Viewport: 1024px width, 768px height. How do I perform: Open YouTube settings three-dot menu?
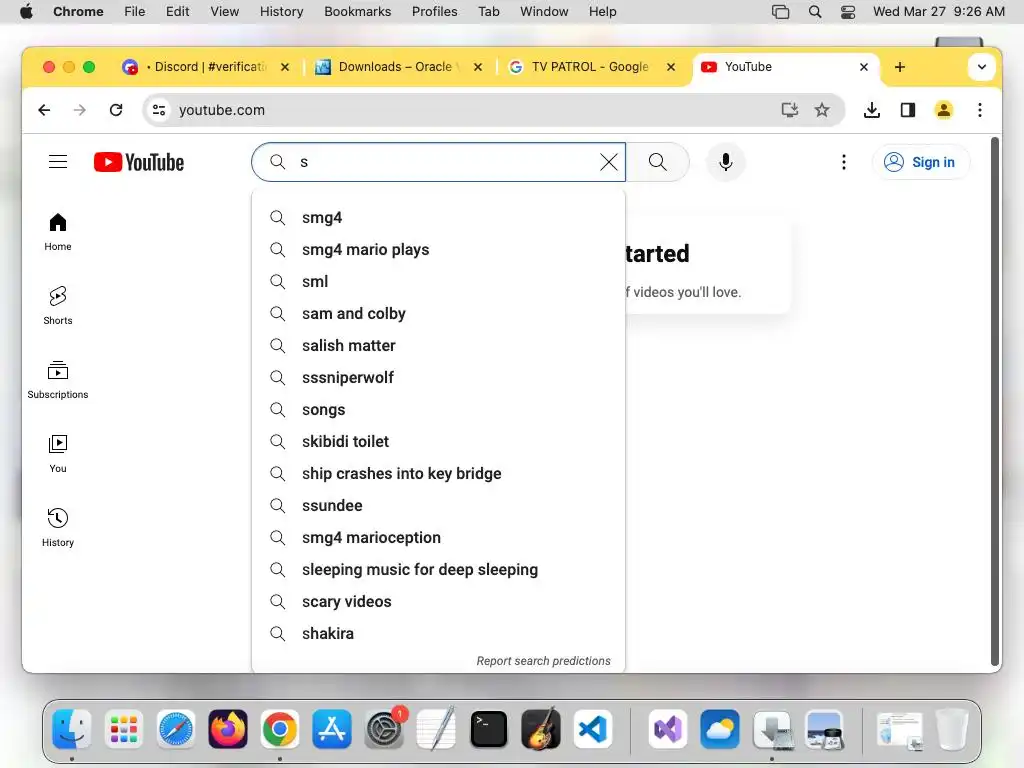tap(844, 162)
